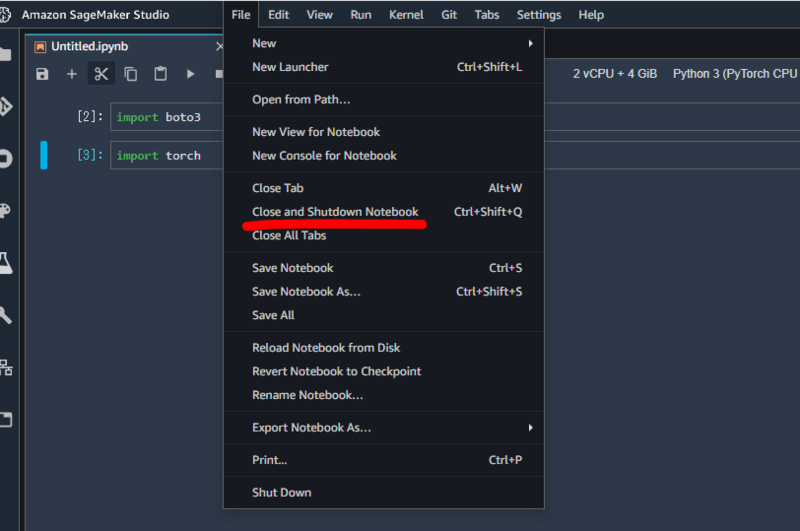Select New View for Notebook

coord(384,132)
